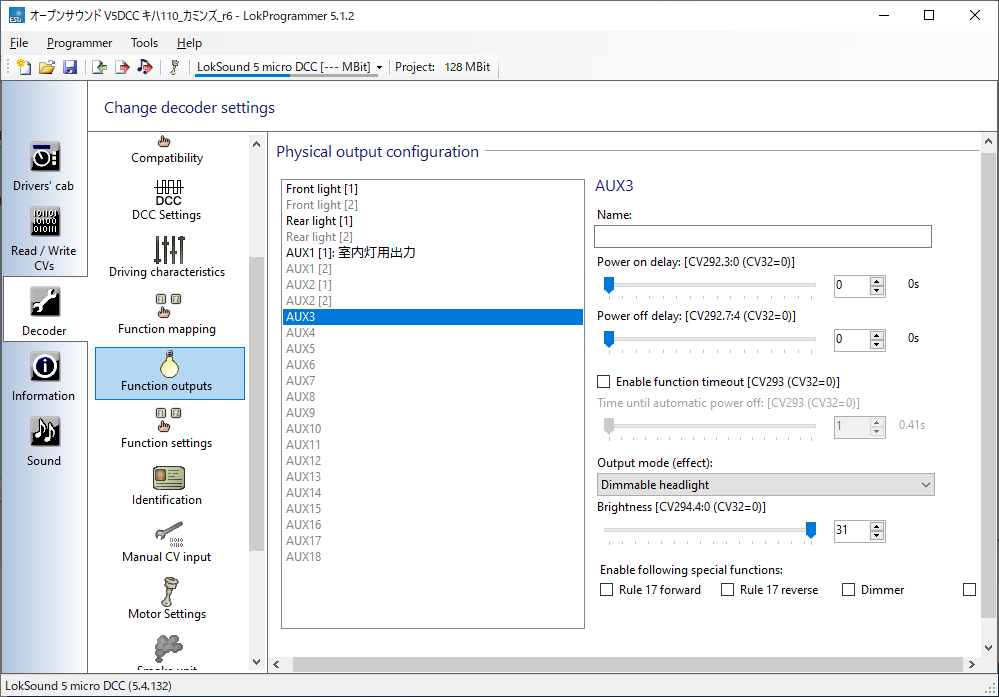The width and height of the screenshot is (999, 697).
Task: Select AUX15 in output list
Action: tap(433, 509)
